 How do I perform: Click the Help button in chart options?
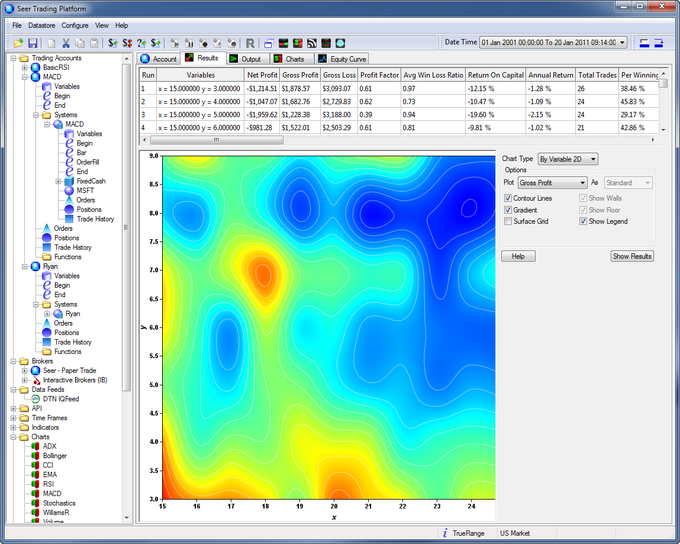[518, 256]
